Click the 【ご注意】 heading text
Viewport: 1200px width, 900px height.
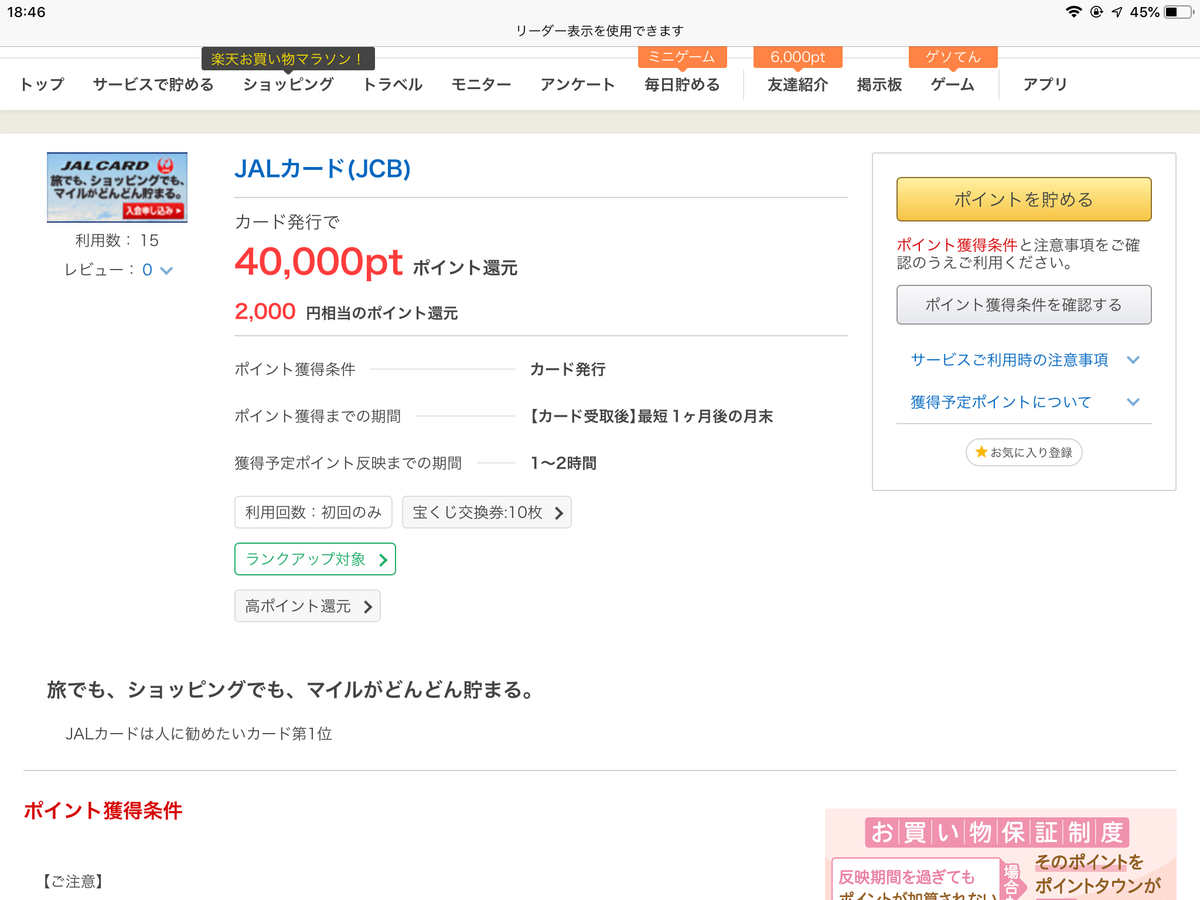coord(73,881)
